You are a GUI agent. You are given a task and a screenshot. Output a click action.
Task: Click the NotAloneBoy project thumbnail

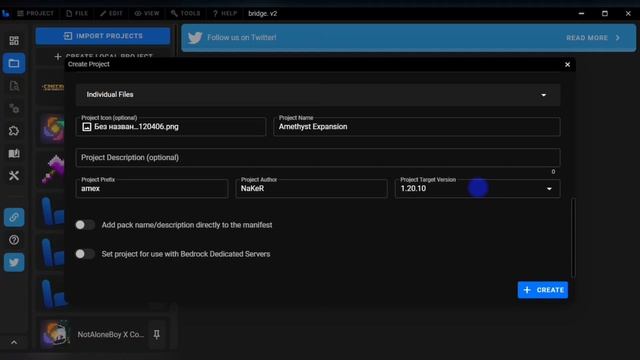pyautogui.click(x=55, y=334)
